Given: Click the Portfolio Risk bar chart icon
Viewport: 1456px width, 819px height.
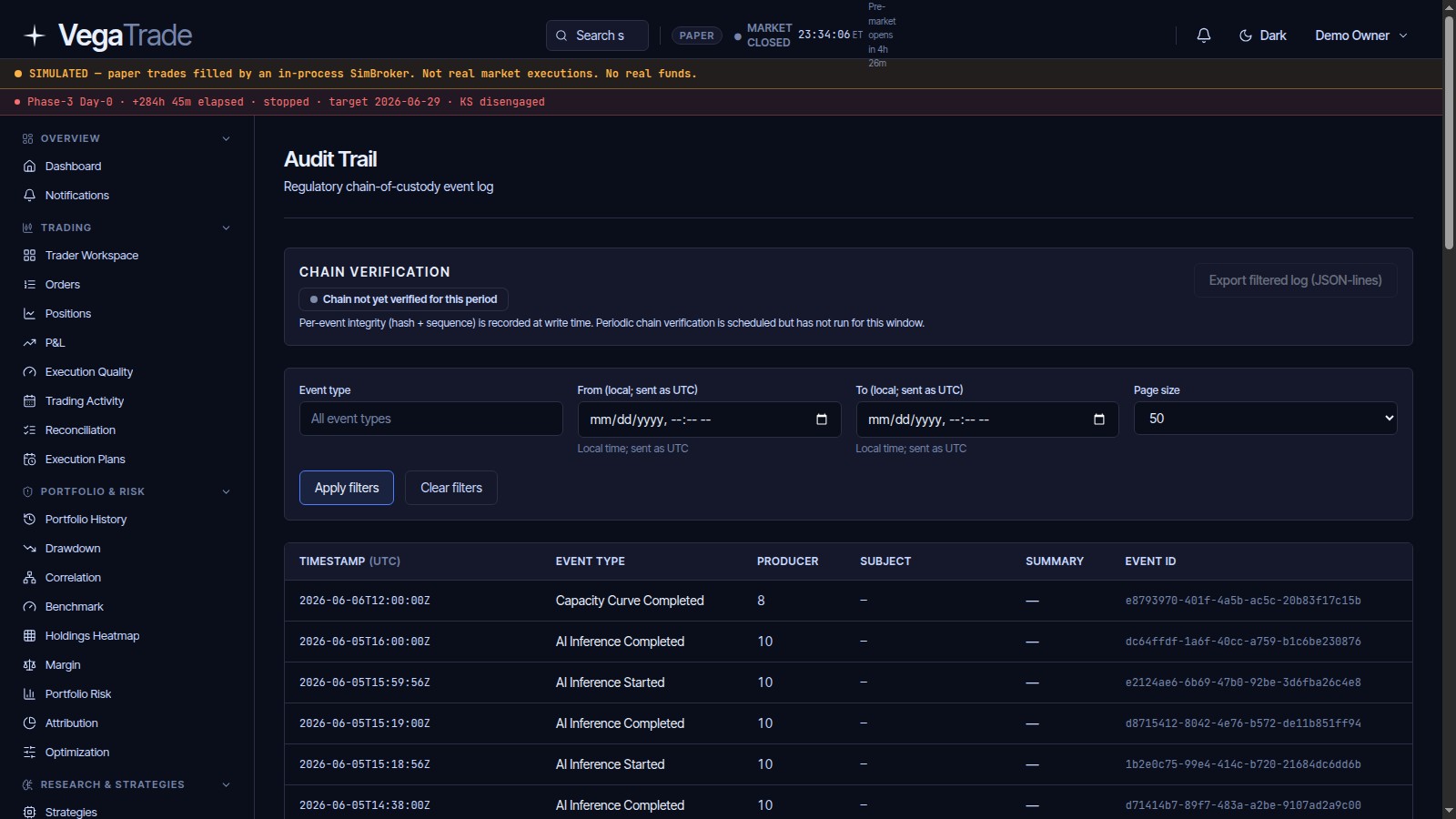Looking at the screenshot, I should click(x=29, y=694).
